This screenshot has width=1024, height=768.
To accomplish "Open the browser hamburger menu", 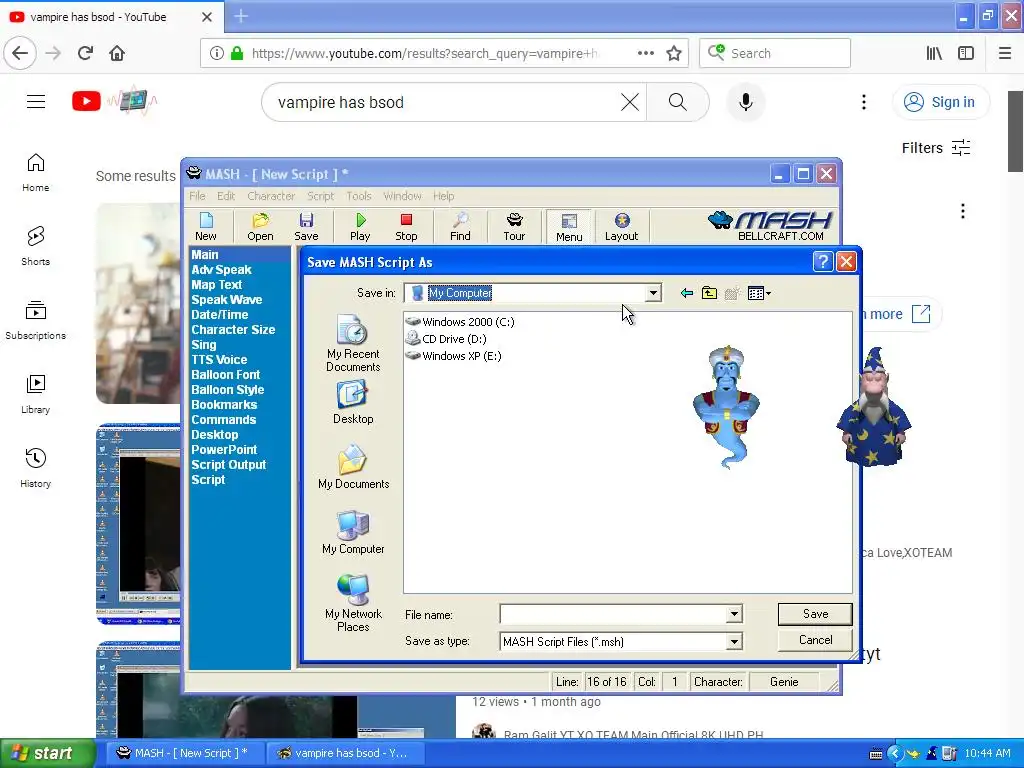I will pos(1005,53).
